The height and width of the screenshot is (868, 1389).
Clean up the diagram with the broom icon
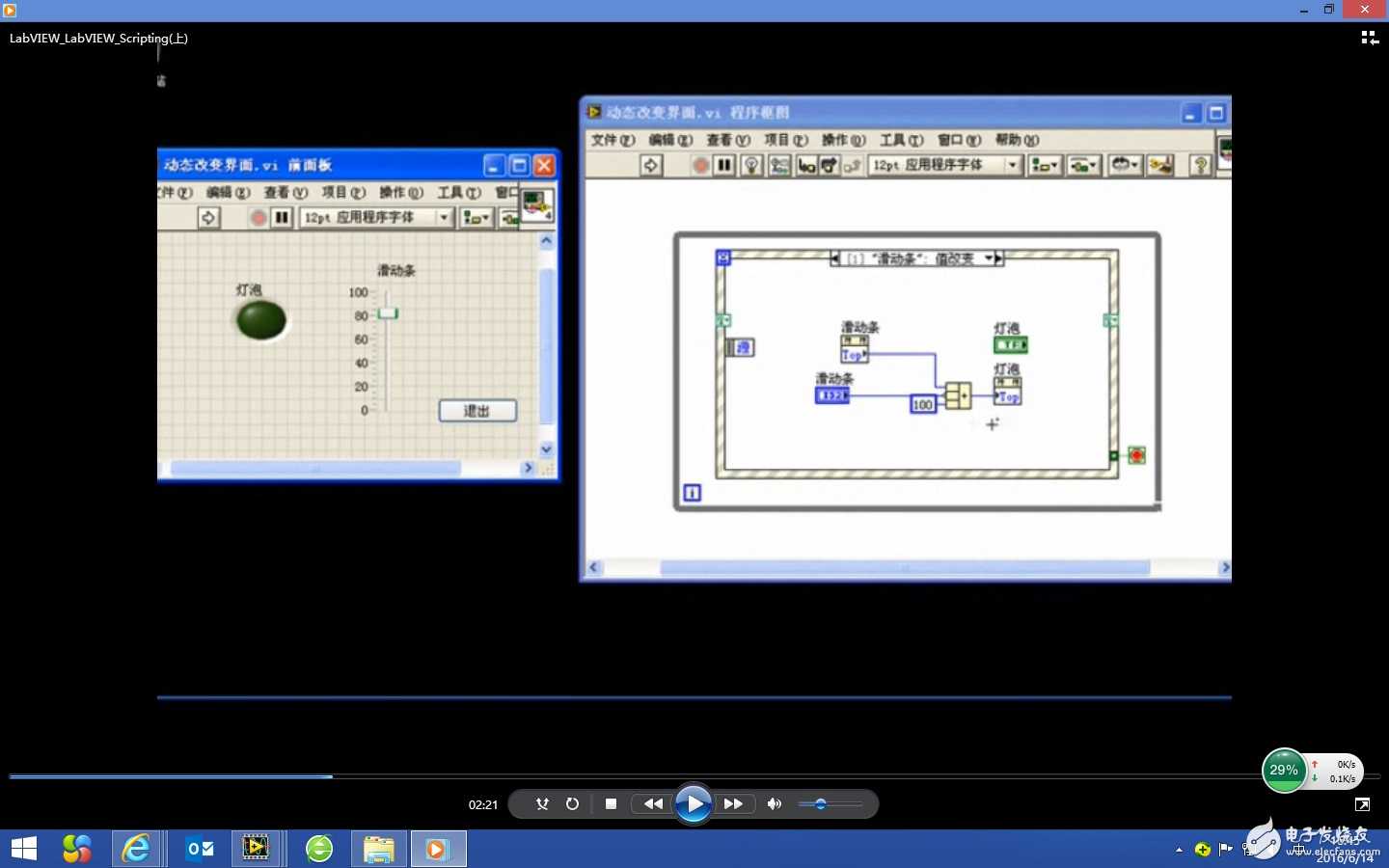pos(1160,165)
